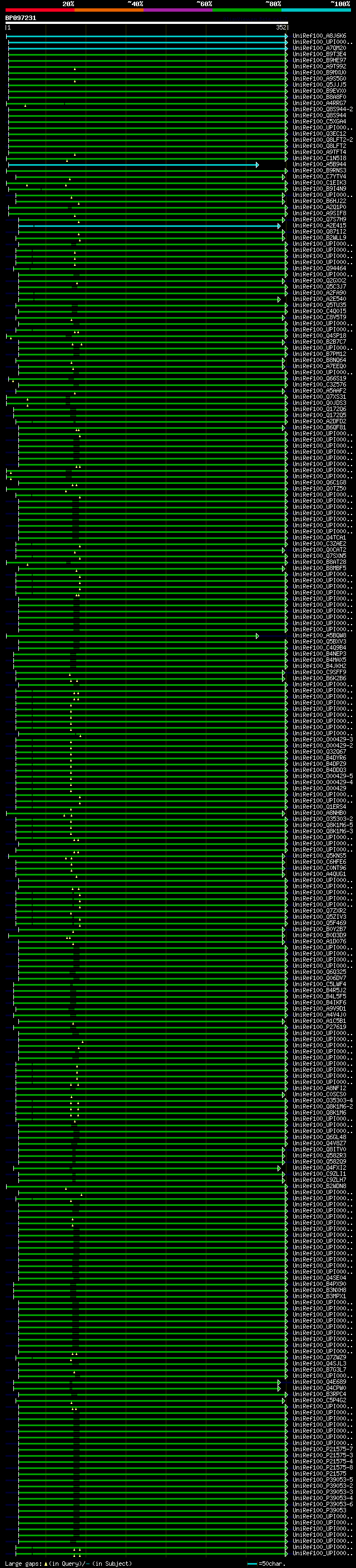Click hit label UniRef100_C7YTV4
The height and width of the screenshot is (1568, 356).
[319, 176]
